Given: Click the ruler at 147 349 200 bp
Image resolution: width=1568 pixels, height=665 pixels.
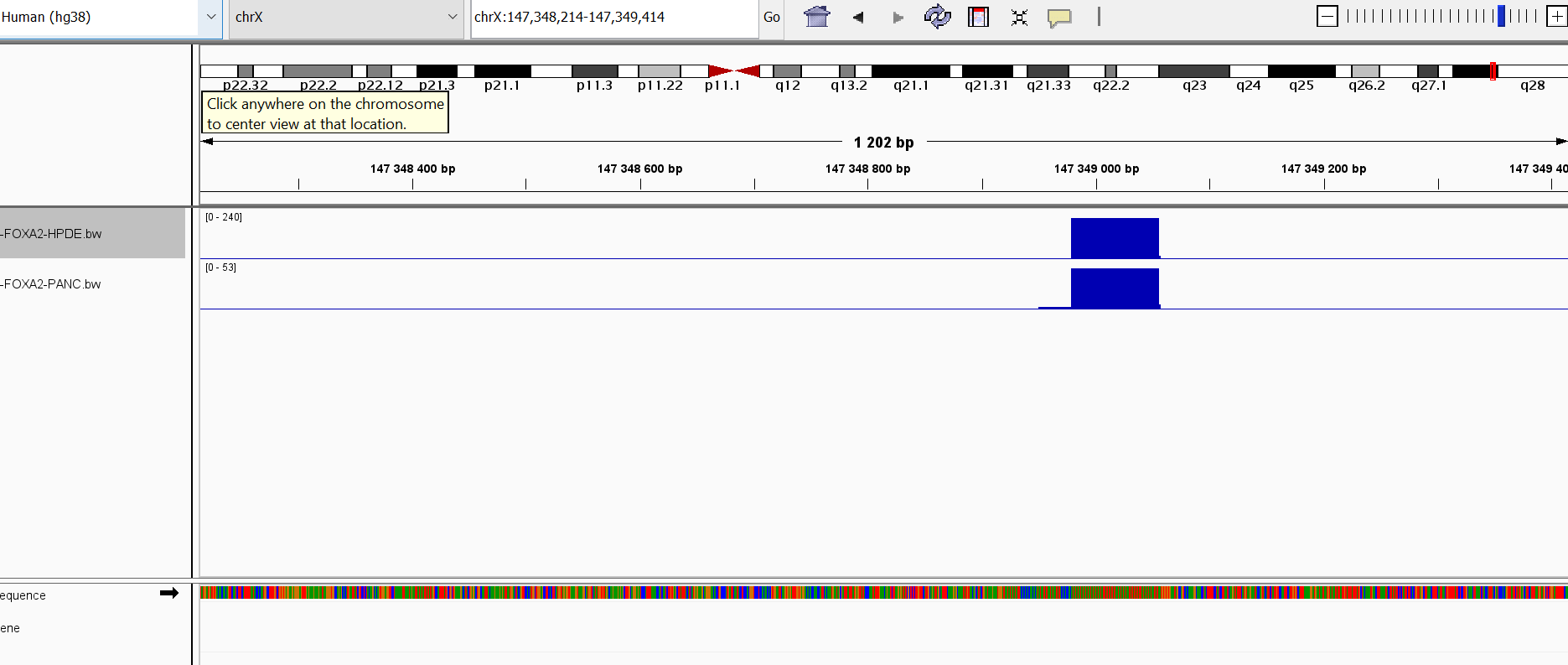Looking at the screenshot, I should (1323, 169).
